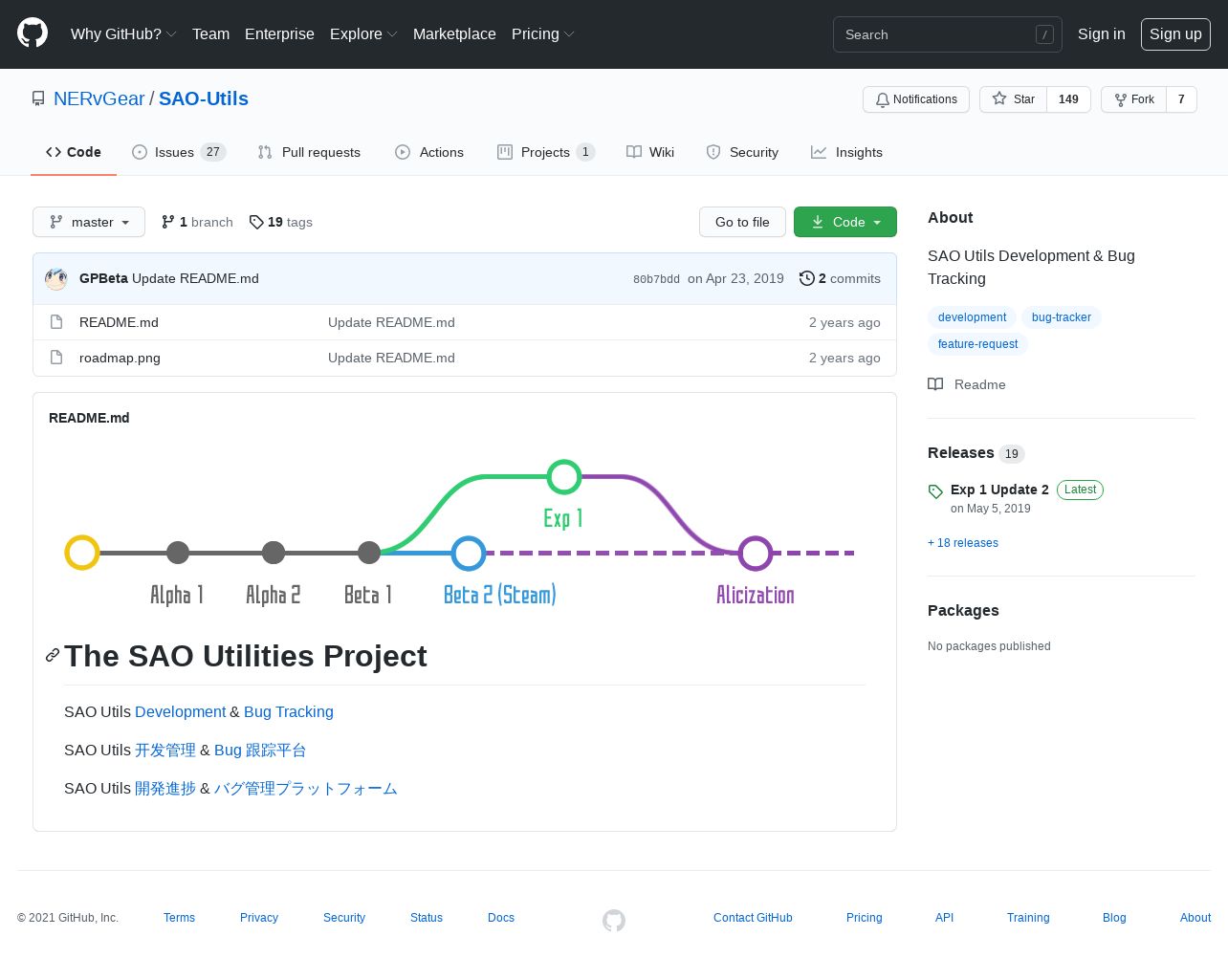Click the tag icon by Exp 1 Update 2
The width and height of the screenshot is (1228, 980).
[x=935, y=491]
